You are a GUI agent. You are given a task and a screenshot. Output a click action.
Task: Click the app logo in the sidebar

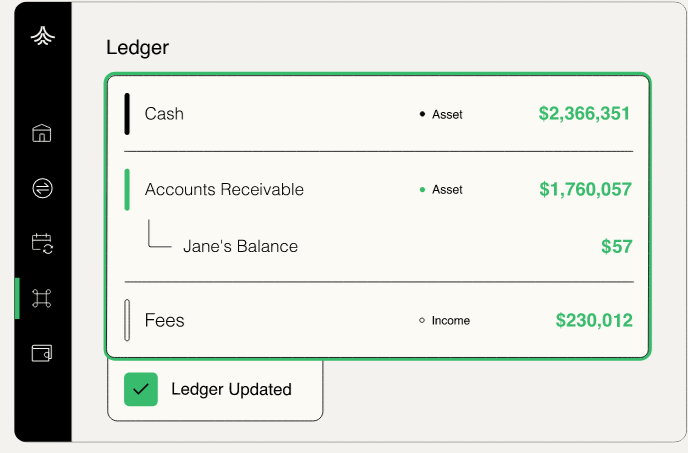point(42,36)
